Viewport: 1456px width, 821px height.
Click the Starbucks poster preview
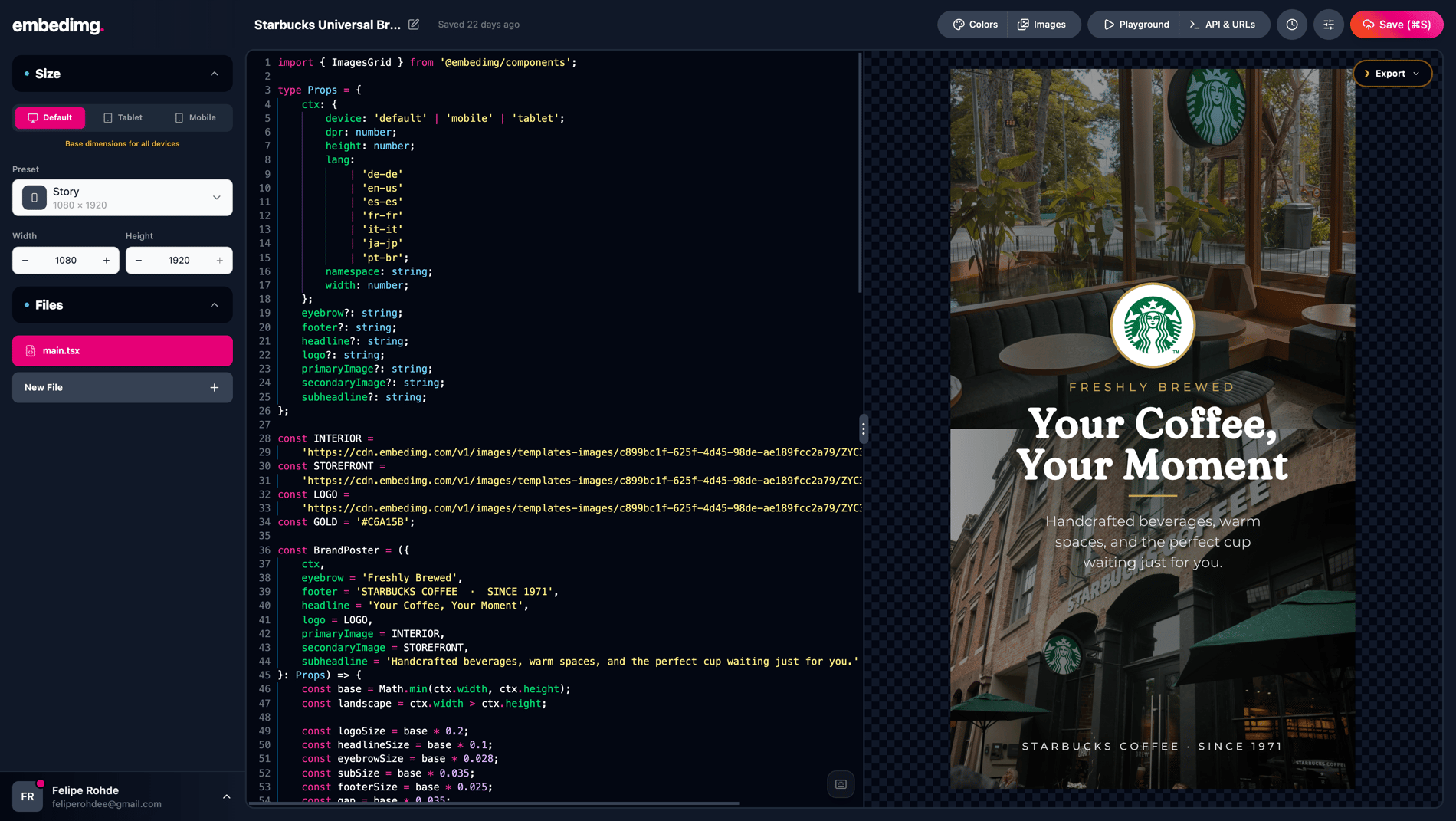1153,429
